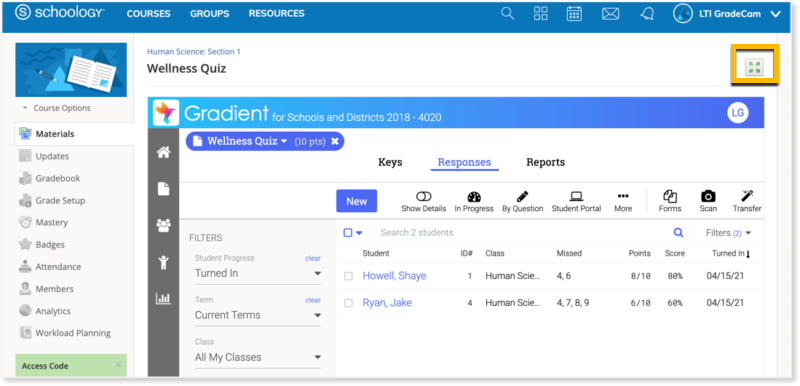800x386 pixels.
Task: Open the calendar icon in header
Action: click(574, 14)
